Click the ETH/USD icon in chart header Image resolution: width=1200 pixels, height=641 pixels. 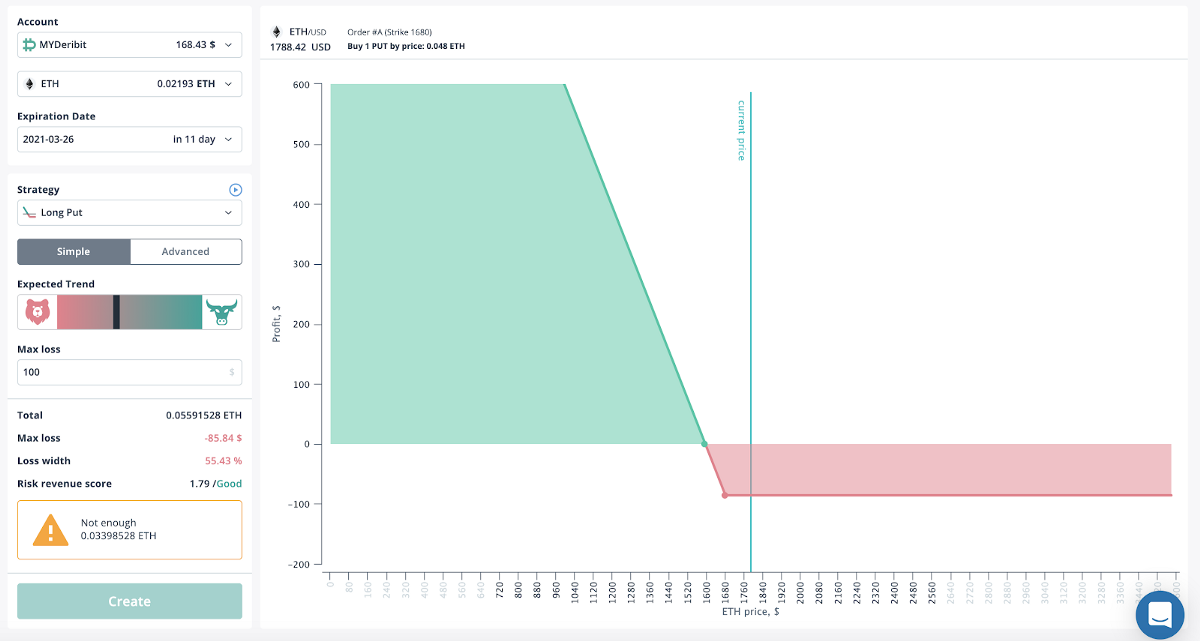277,32
